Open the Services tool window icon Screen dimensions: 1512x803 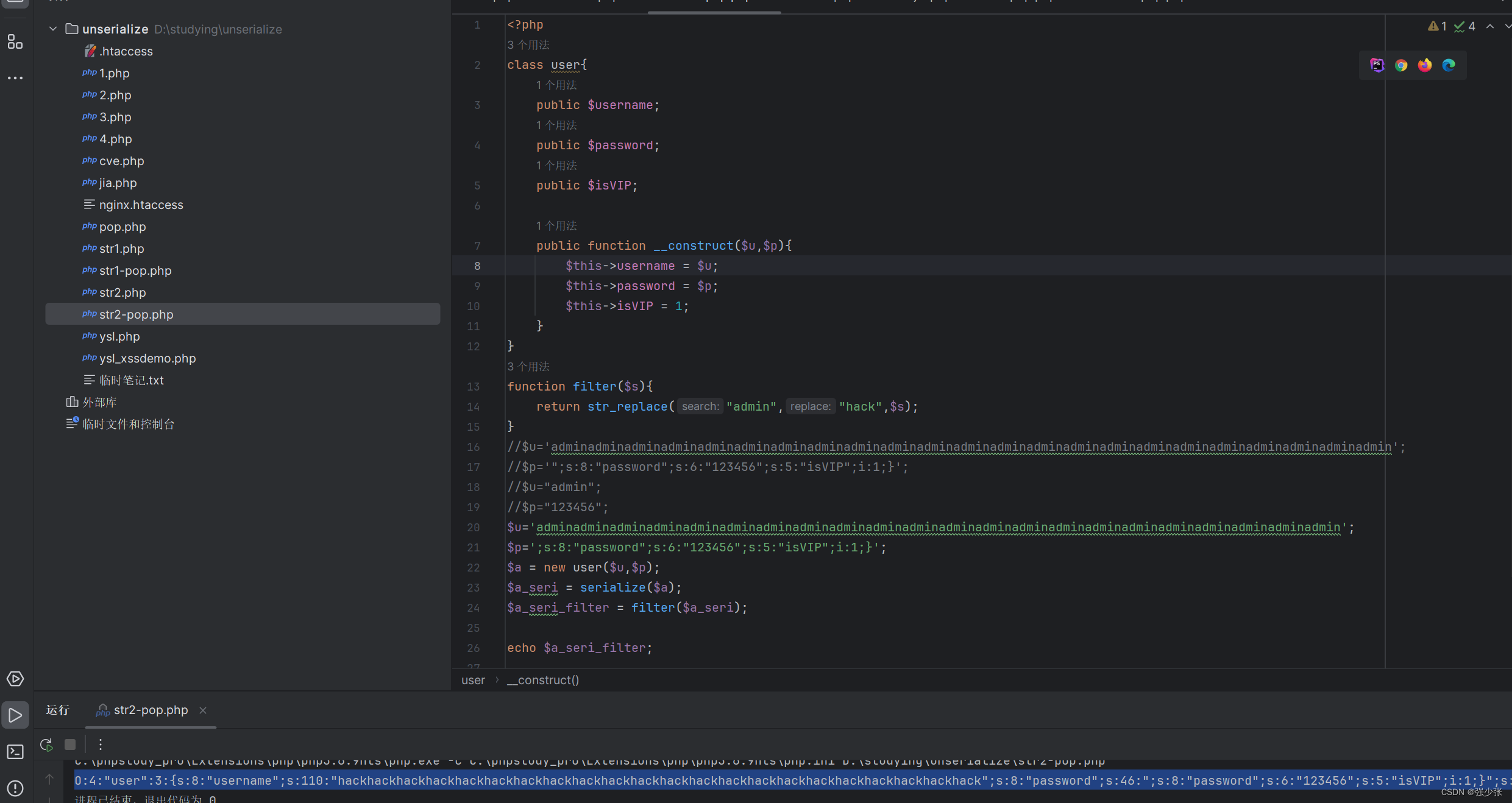(15, 679)
